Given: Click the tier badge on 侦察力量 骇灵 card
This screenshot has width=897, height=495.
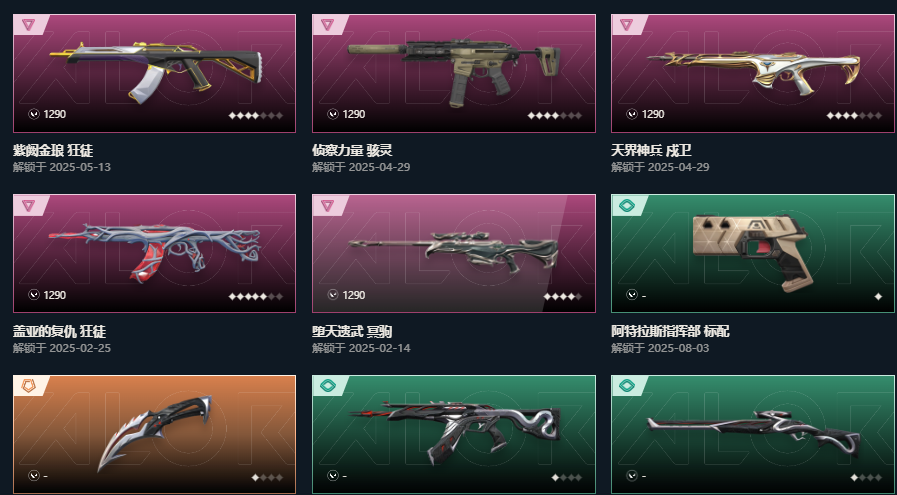Looking at the screenshot, I should click(327, 25).
